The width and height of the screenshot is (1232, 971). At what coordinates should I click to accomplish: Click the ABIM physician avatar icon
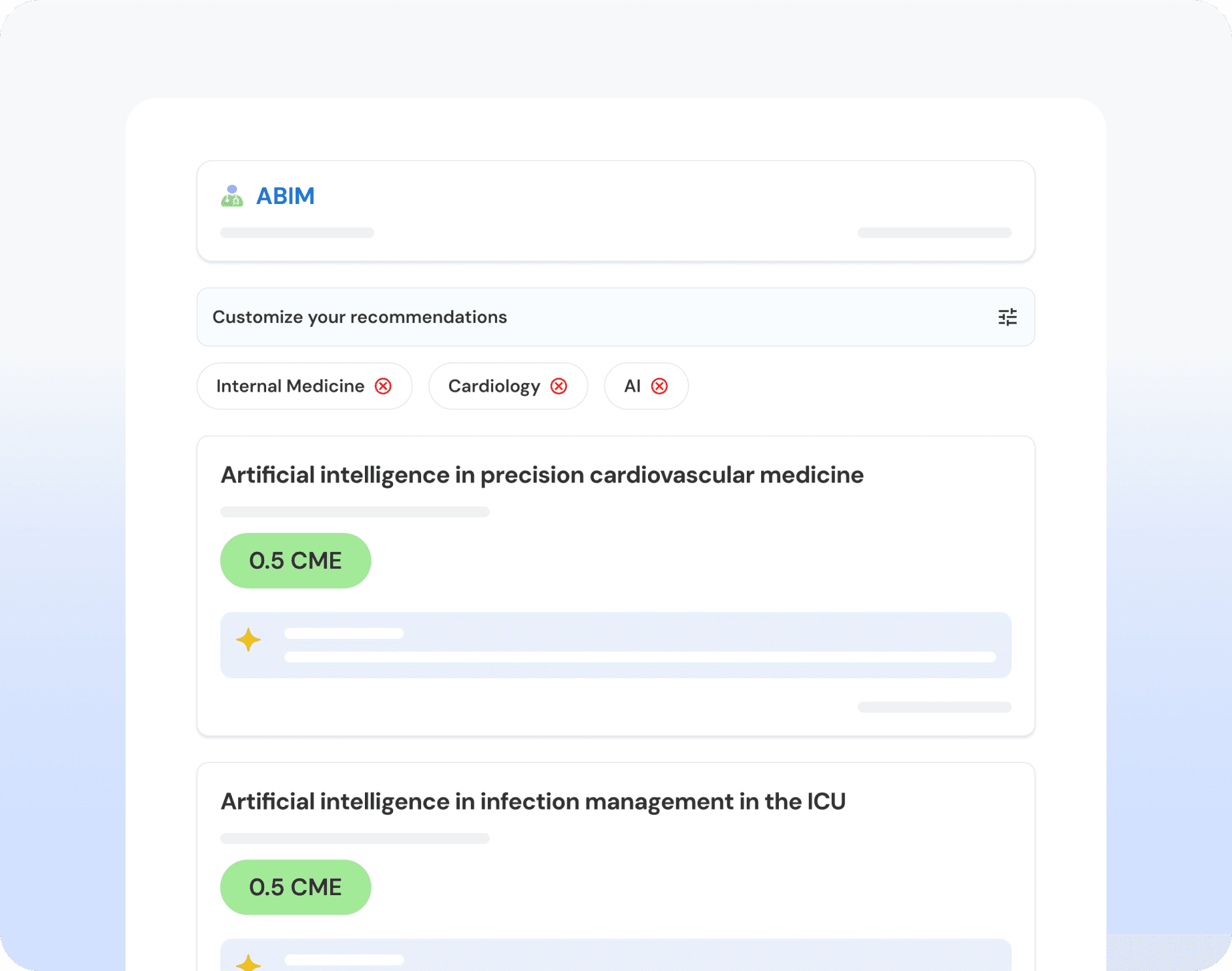point(232,196)
